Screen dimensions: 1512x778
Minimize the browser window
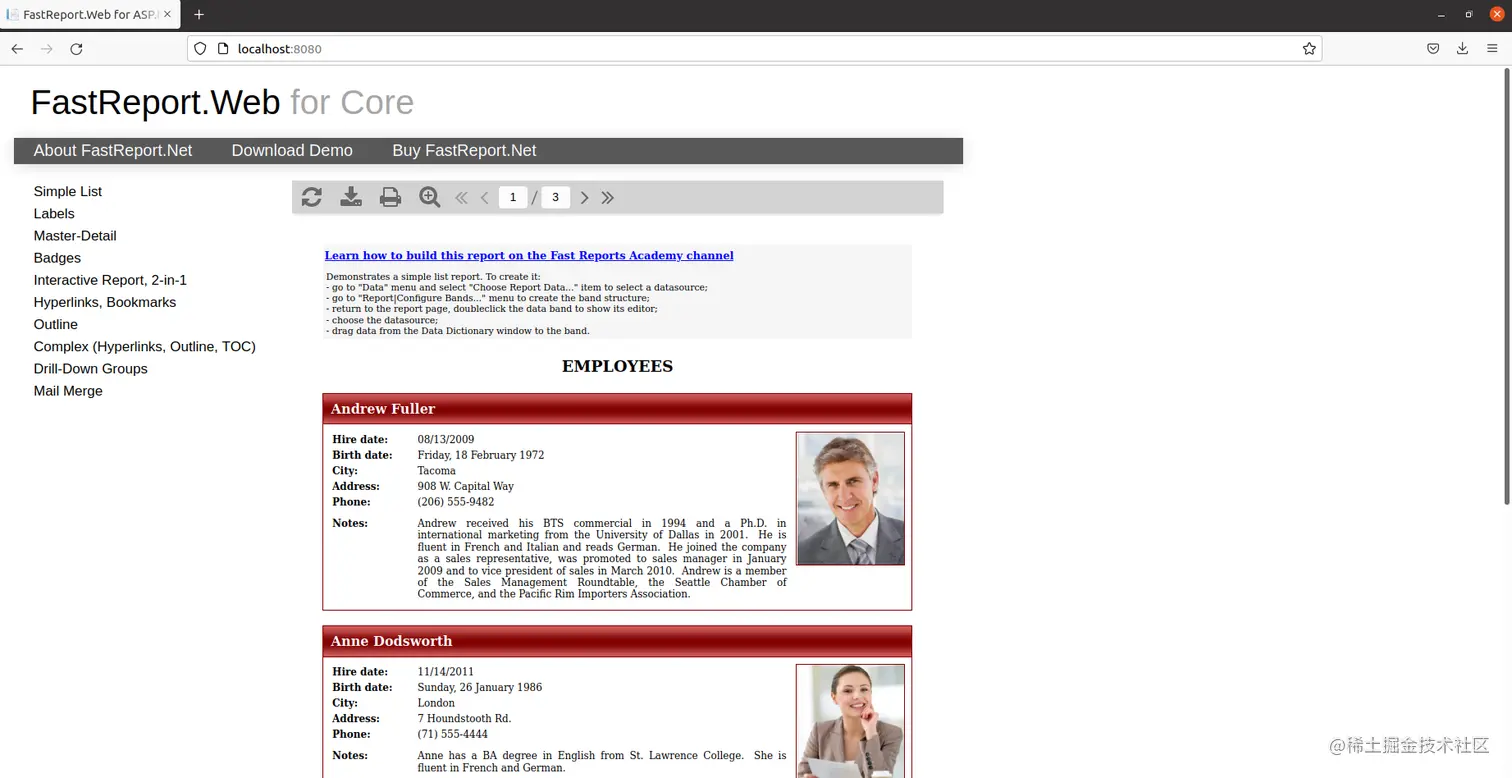pyautogui.click(x=1441, y=14)
